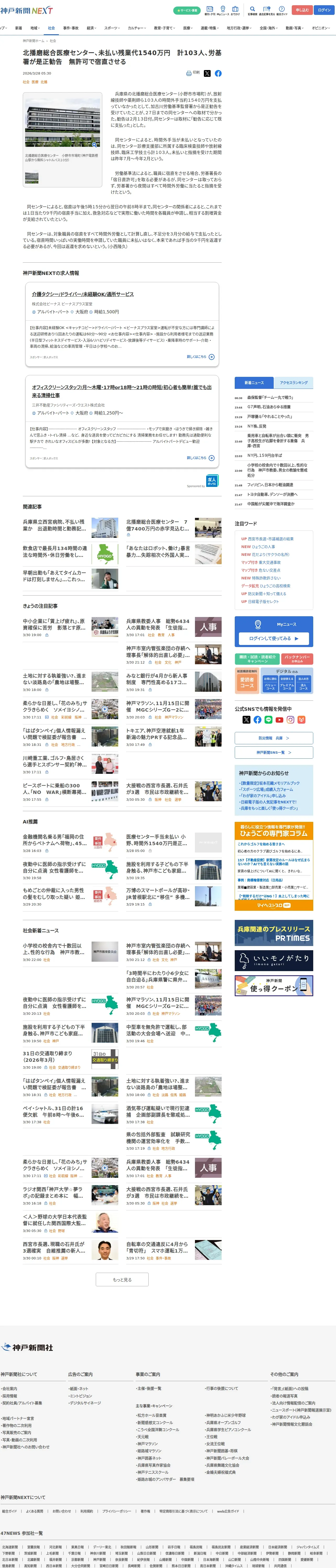Open the 動画・写真 navigation menu
The width and height of the screenshot is (336, 1568).
tap(295, 28)
